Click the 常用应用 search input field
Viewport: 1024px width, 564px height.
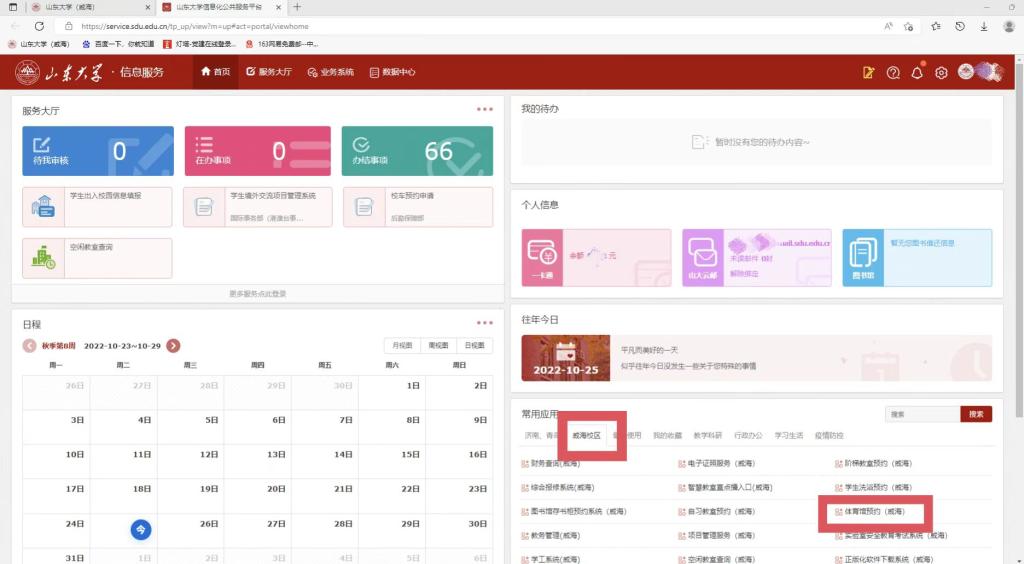(921, 414)
